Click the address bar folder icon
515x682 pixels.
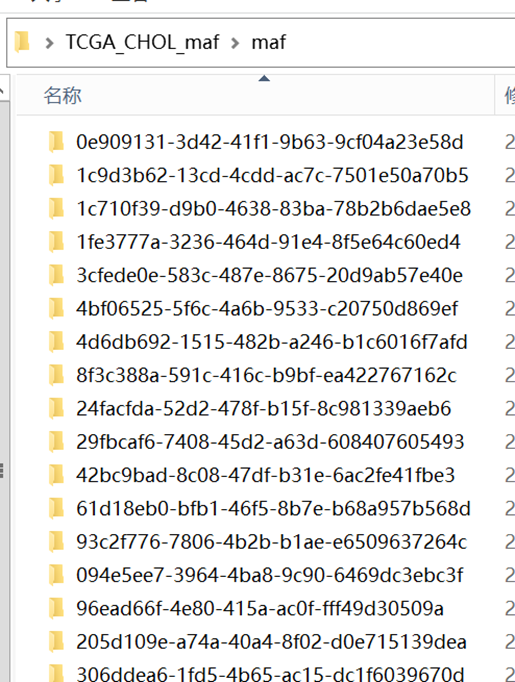22,42
